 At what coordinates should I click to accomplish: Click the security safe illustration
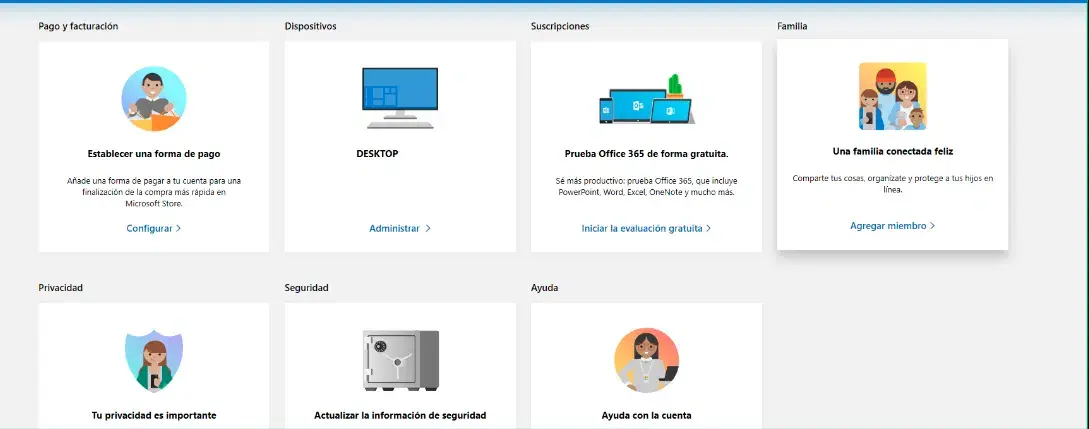point(401,360)
